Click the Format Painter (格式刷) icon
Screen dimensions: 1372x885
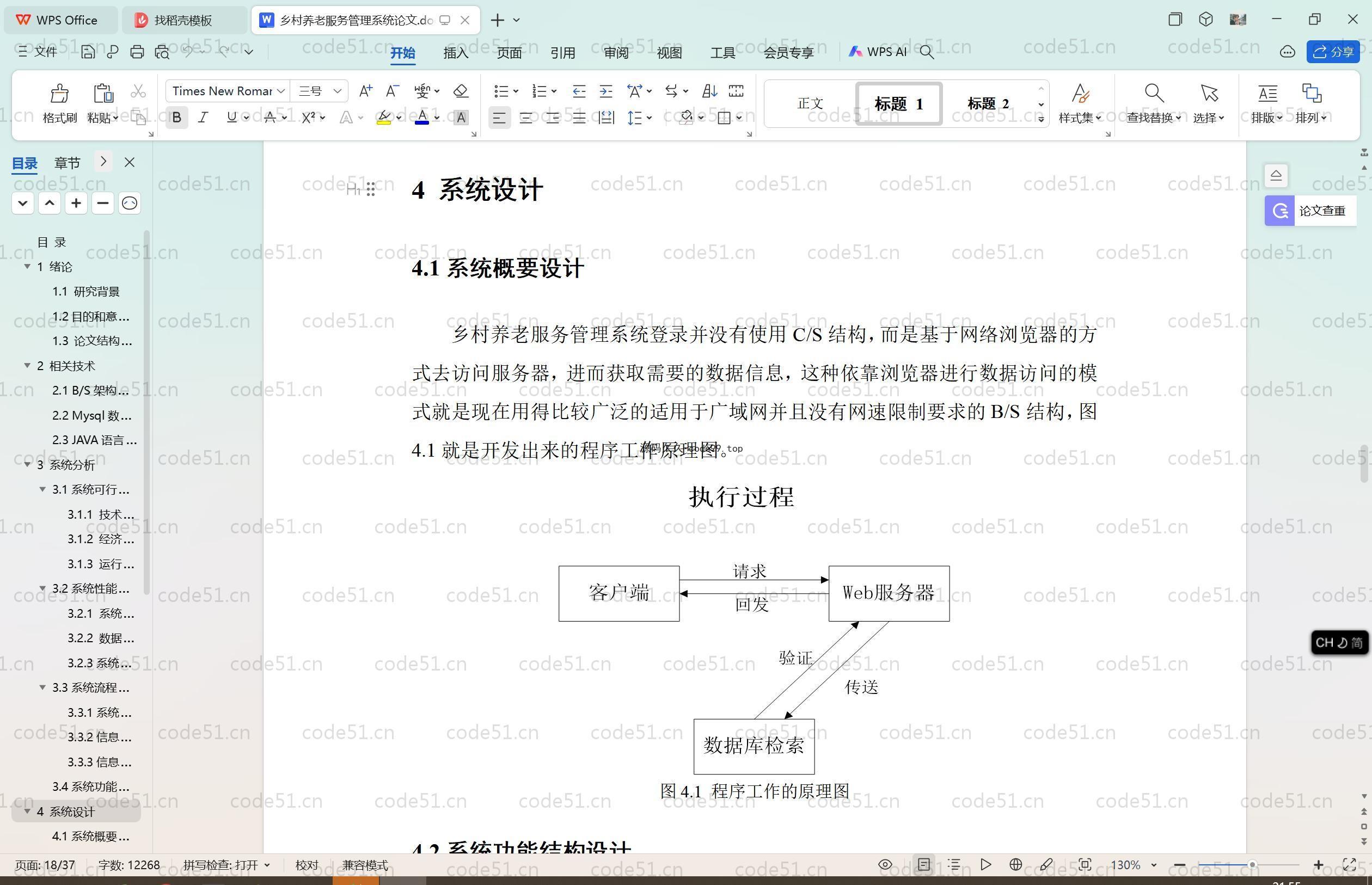coord(59,93)
